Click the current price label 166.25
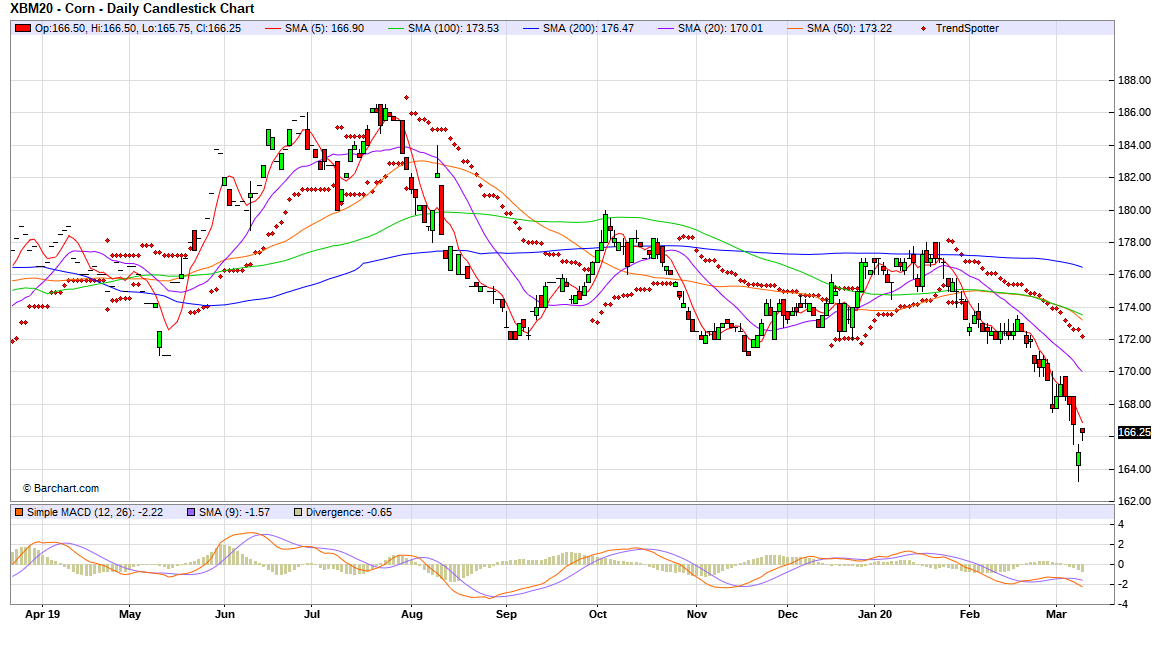 click(1133, 433)
